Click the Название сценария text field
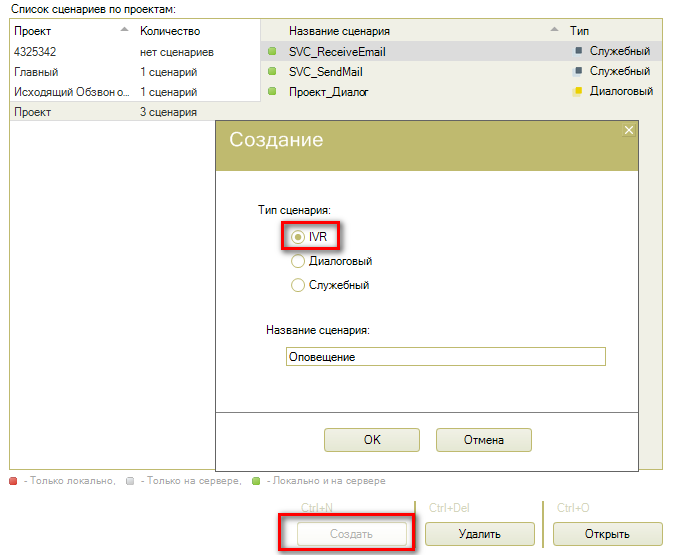 coord(445,357)
